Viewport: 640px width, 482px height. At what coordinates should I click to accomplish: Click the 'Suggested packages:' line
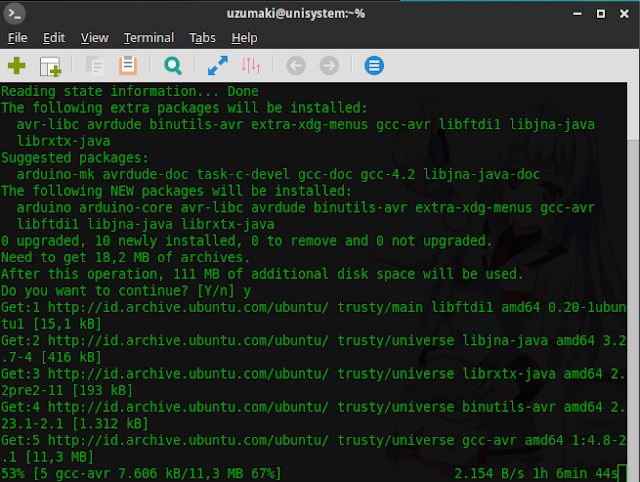[75, 158]
